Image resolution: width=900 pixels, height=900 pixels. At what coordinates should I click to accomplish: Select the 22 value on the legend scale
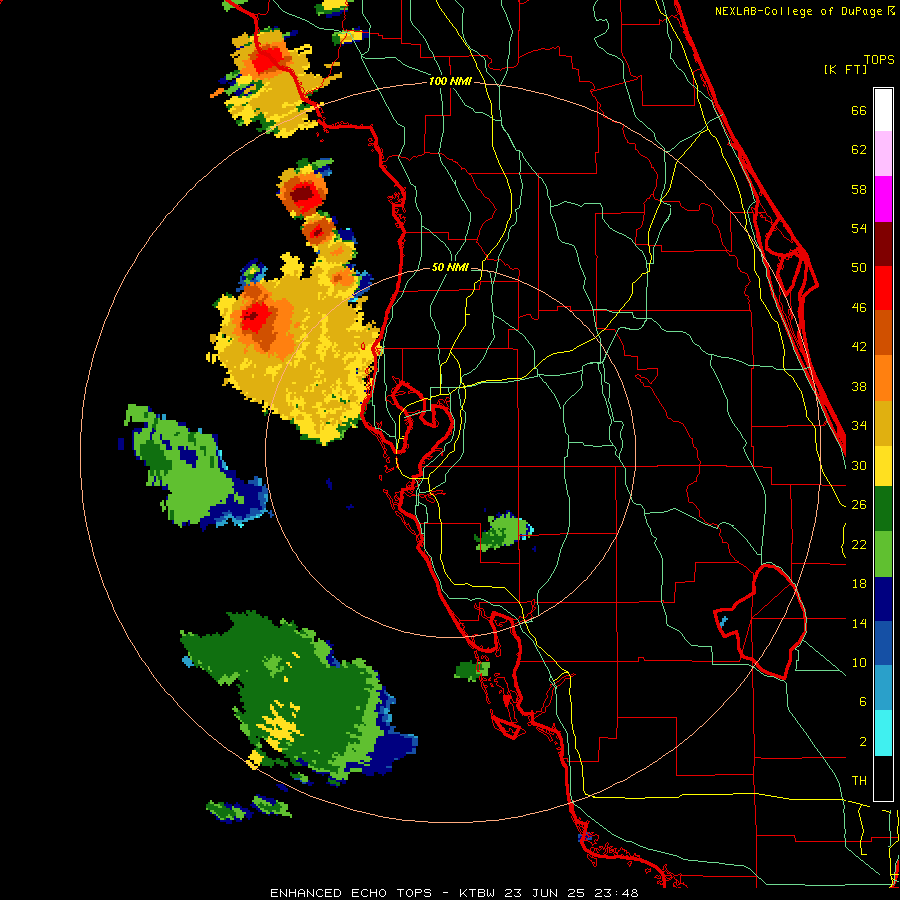coord(859,545)
